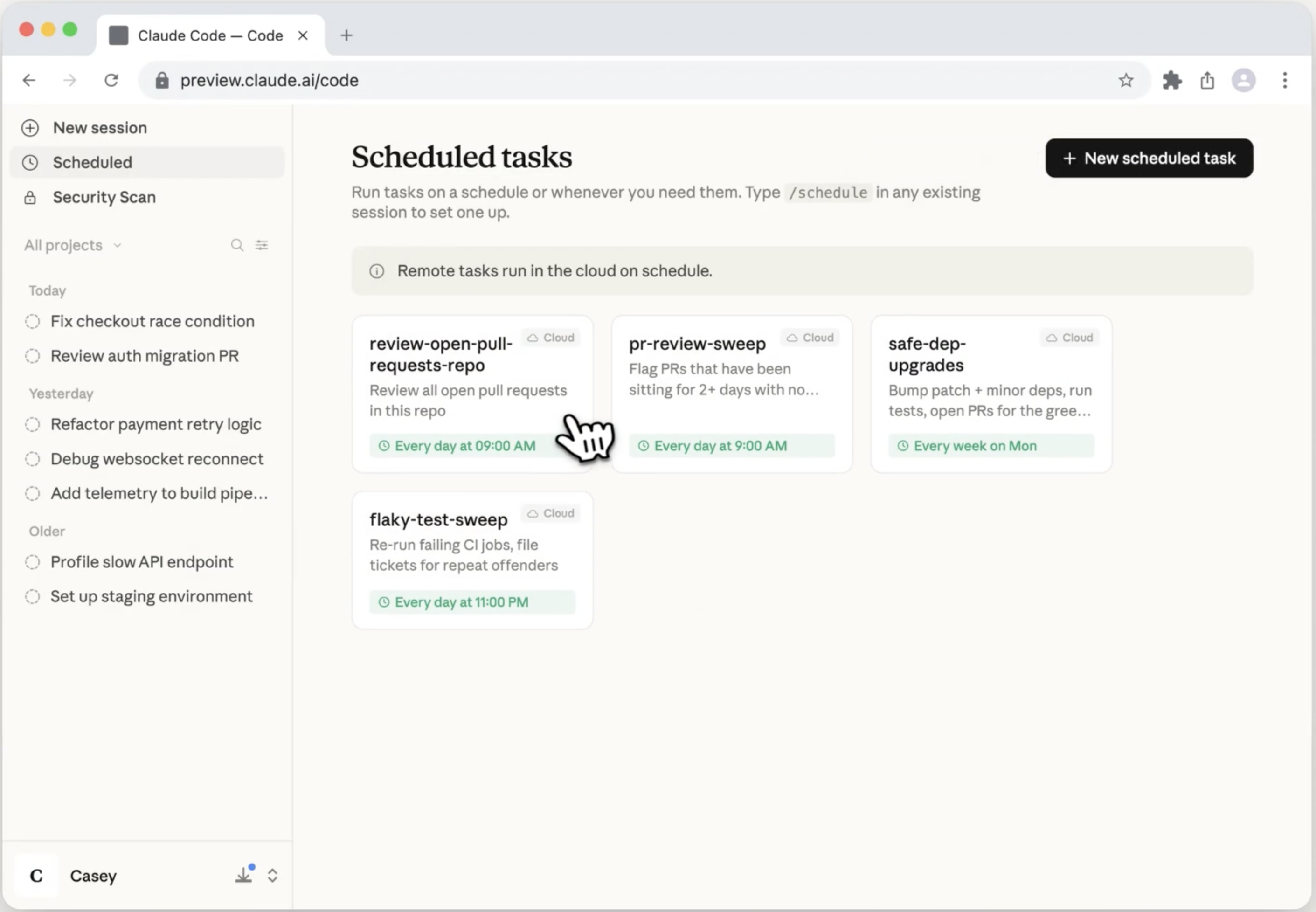
Task: Click the Cloud badge on review-open-pull-requests-repo
Action: 550,338
